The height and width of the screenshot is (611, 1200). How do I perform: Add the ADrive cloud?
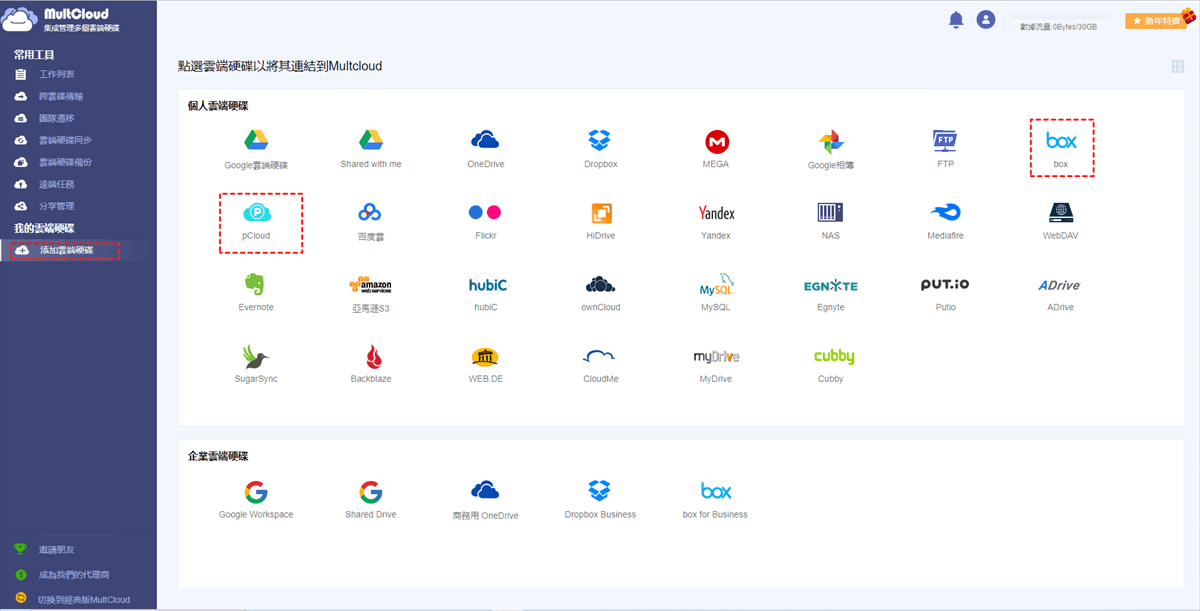tap(1060, 285)
